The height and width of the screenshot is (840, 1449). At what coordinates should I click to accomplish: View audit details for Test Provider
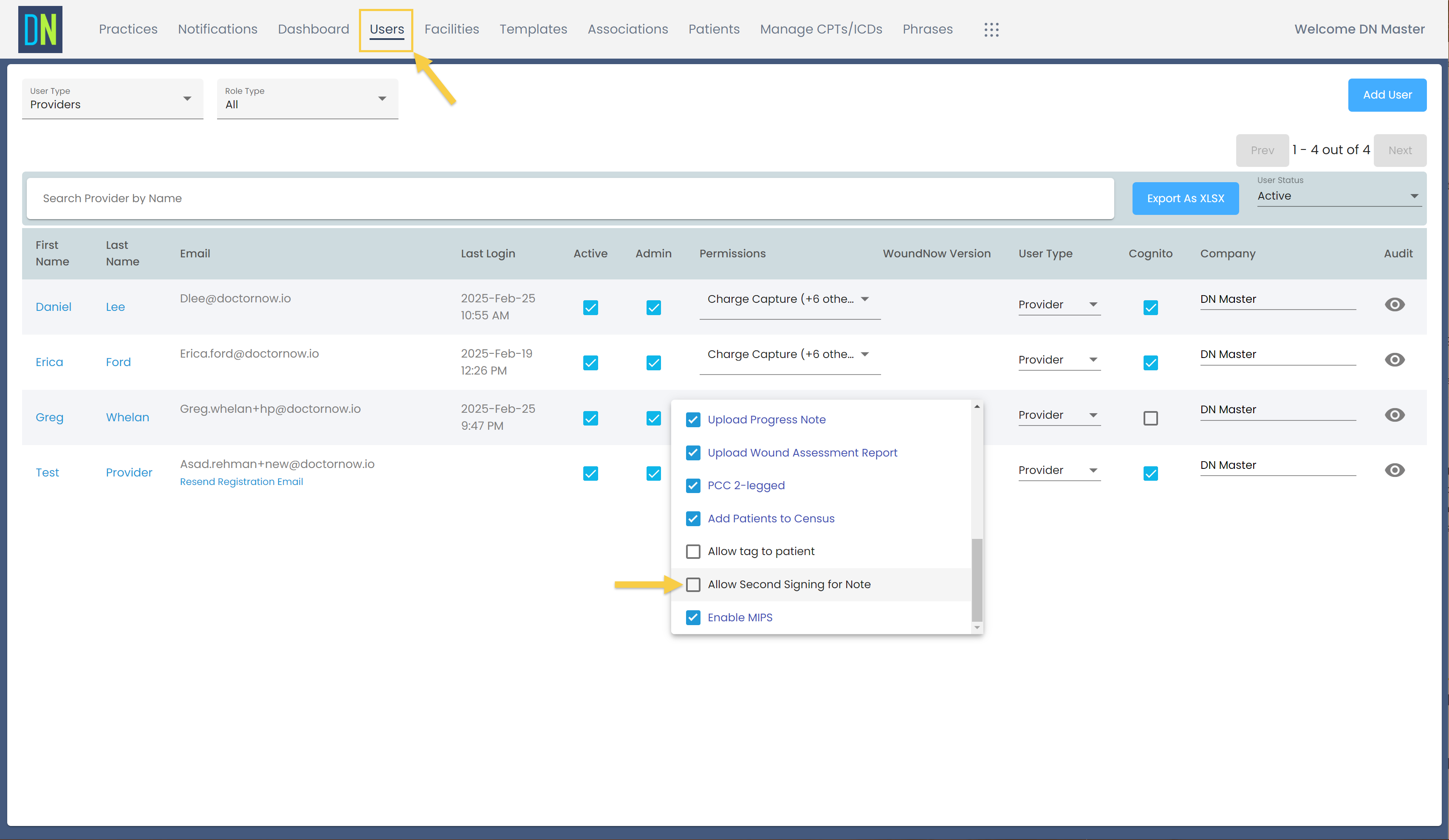coord(1395,470)
